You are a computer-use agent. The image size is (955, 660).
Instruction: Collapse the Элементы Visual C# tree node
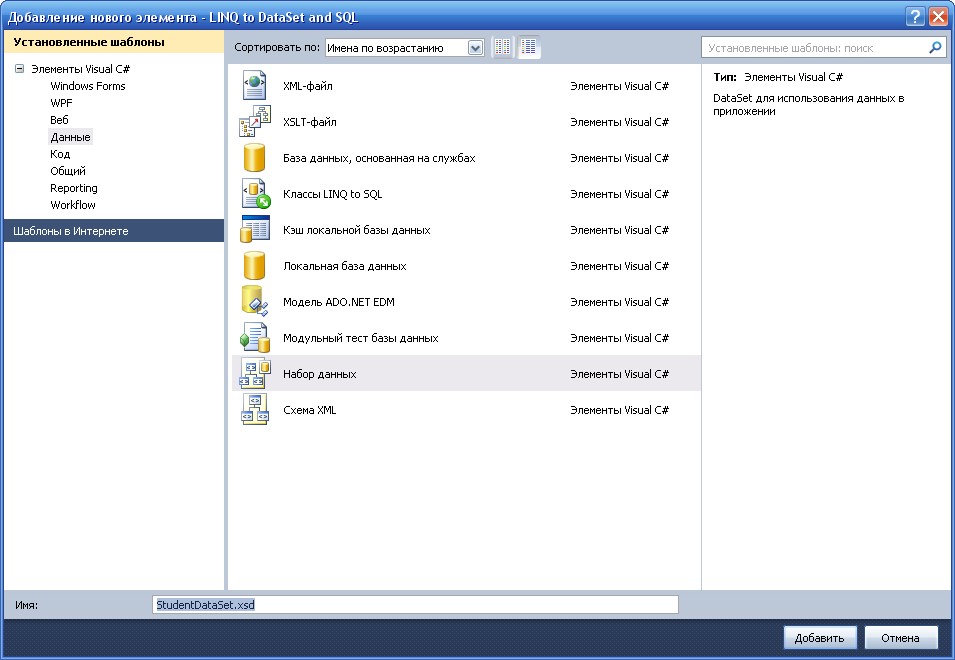(19, 69)
